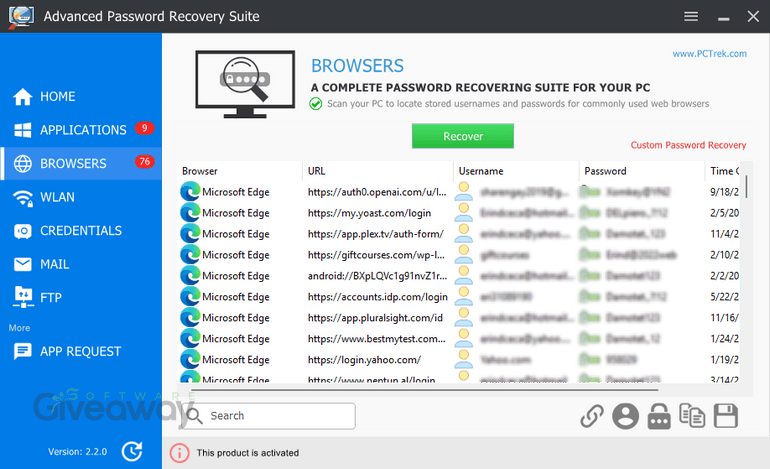Viewport: 770px width, 469px height.
Task: Open the hamburger menu in title bar
Action: [x=691, y=17]
